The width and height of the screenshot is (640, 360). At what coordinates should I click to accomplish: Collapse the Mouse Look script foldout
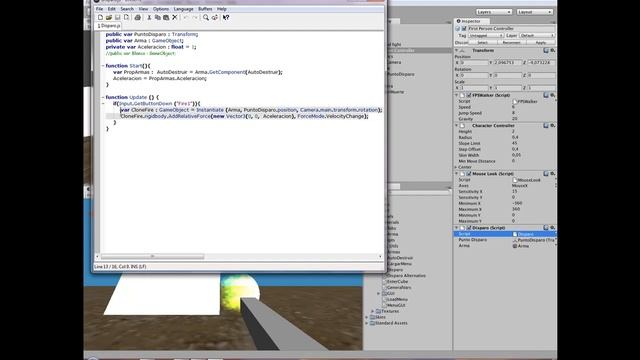[456, 174]
